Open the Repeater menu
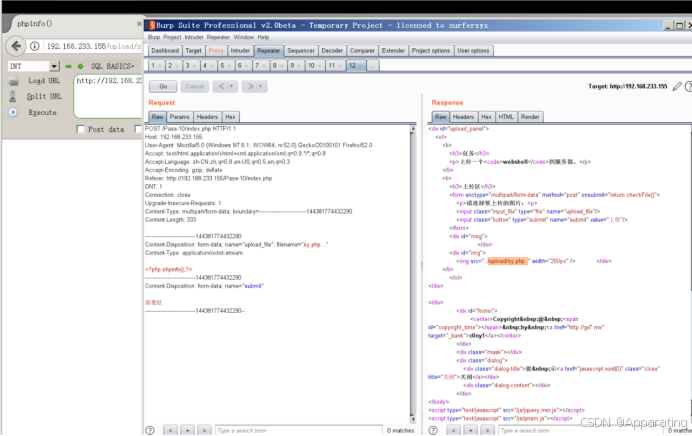This screenshot has width=692, height=436. (218, 37)
